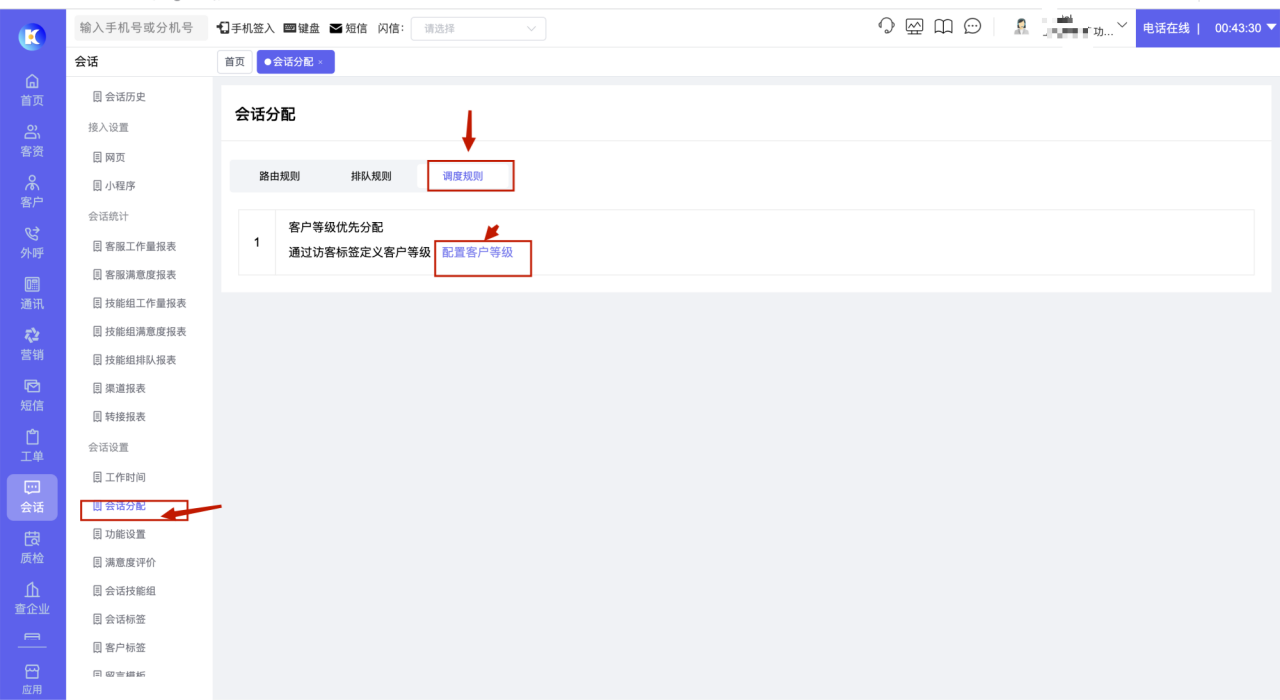The image size is (1280, 700).
Task: Close the 会话分配 page tab
Action: pyautogui.click(x=320, y=62)
